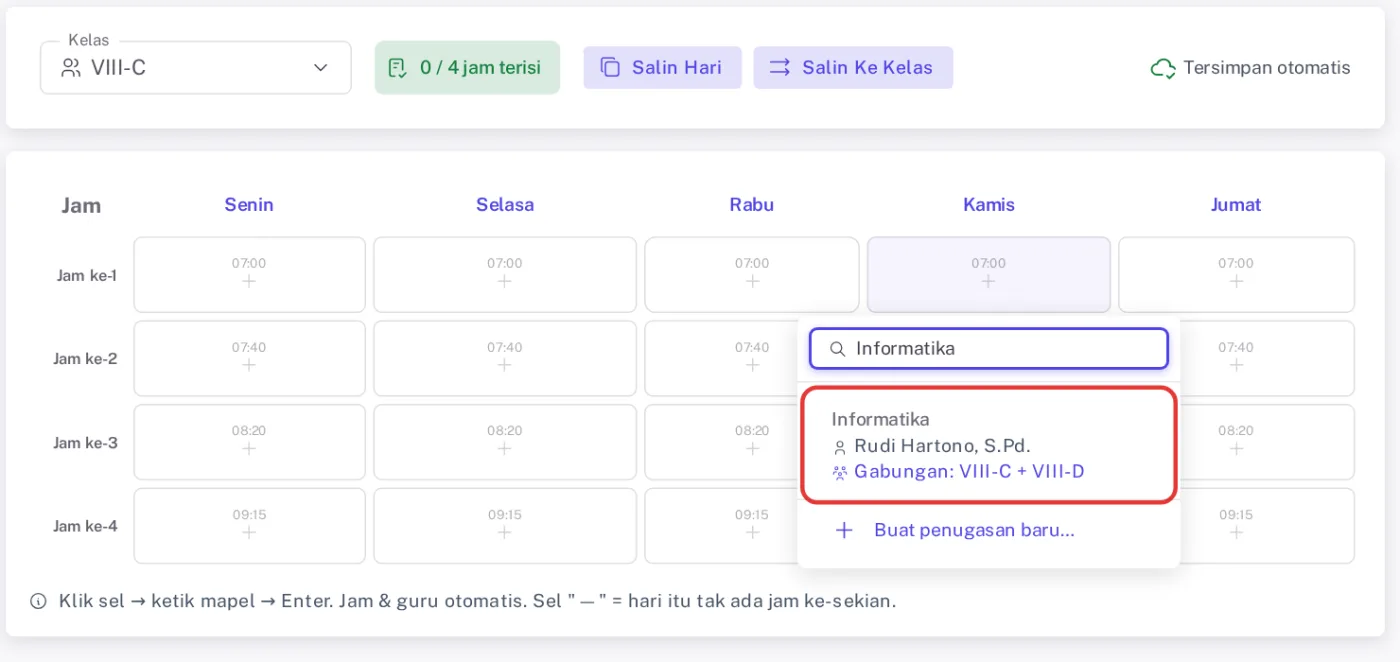Click the Jam ke-3 row label
Viewport: 1400px width, 662px height.
click(85, 443)
